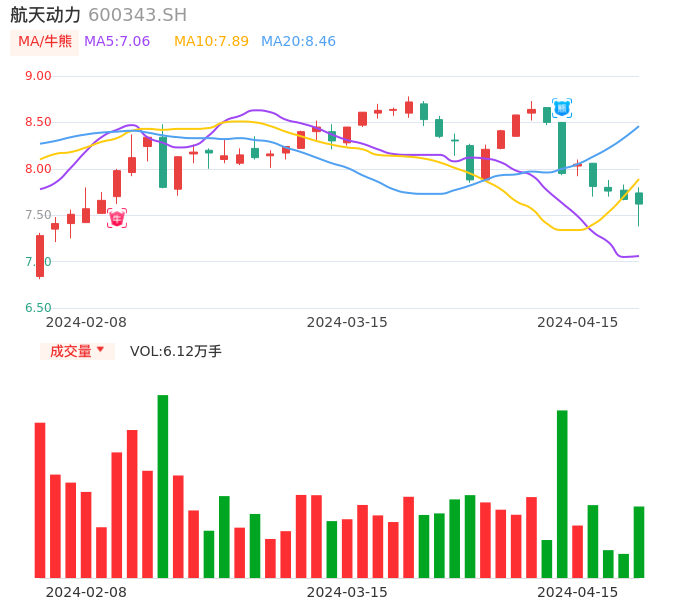Open the 成交量 indicator dropdown

coord(77,351)
